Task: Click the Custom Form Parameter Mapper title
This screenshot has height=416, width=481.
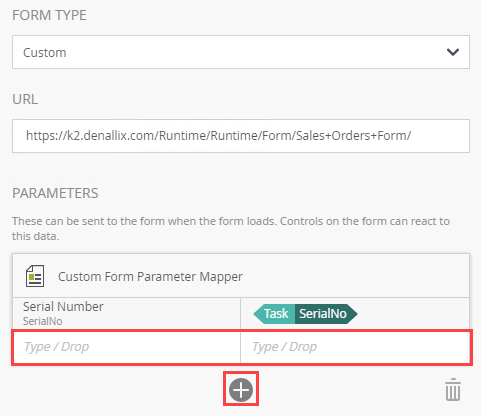Action: [150, 277]
